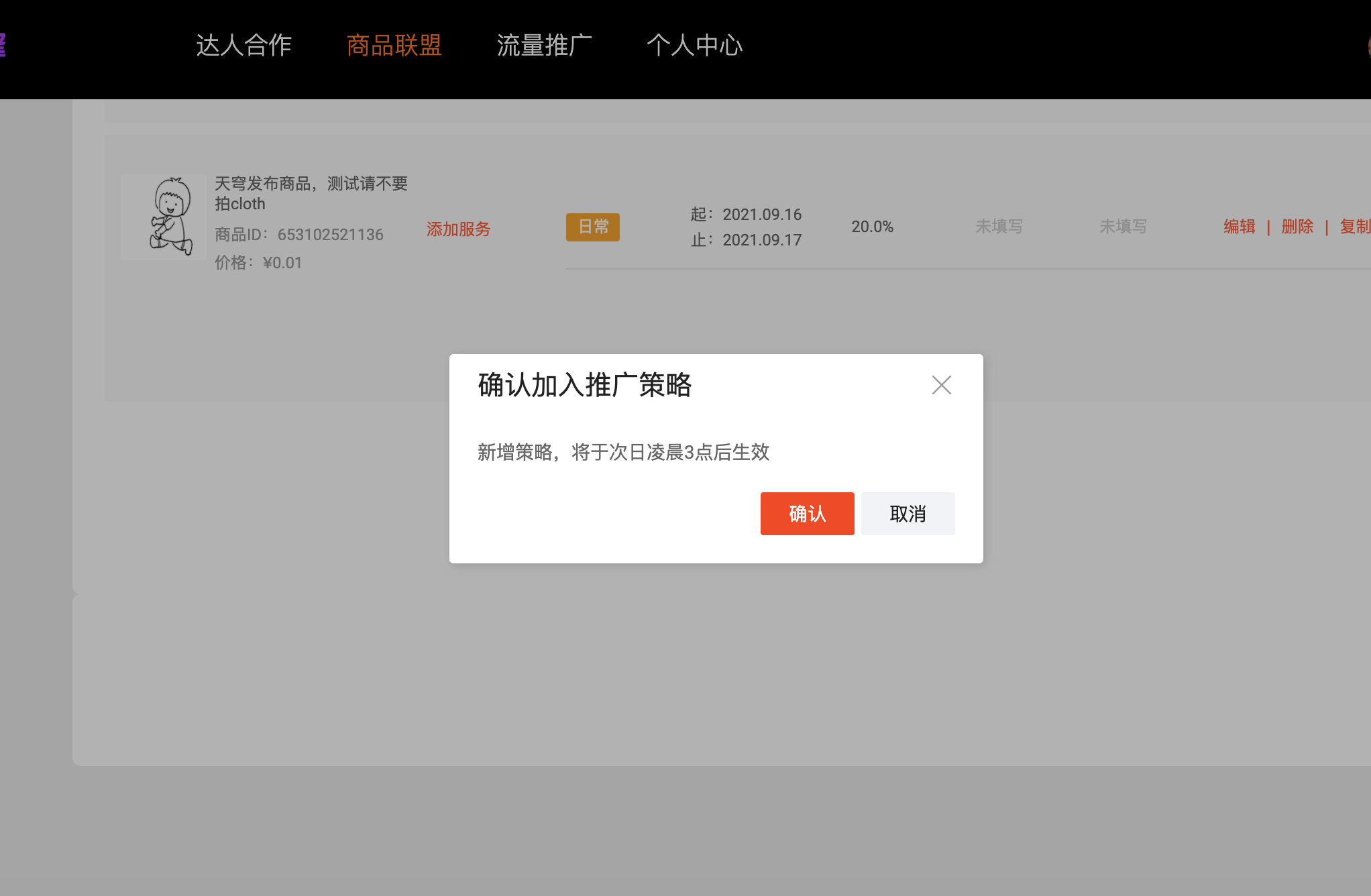The height and width of the screenshot is (896, 1371).
Task: Open the 流量推广 navigation tab
Action: point(544,46)
